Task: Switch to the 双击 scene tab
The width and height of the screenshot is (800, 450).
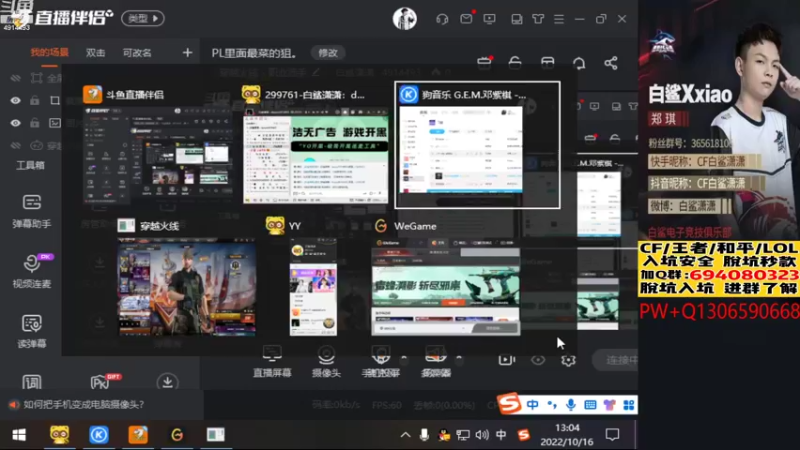Action: click(95, 53)
